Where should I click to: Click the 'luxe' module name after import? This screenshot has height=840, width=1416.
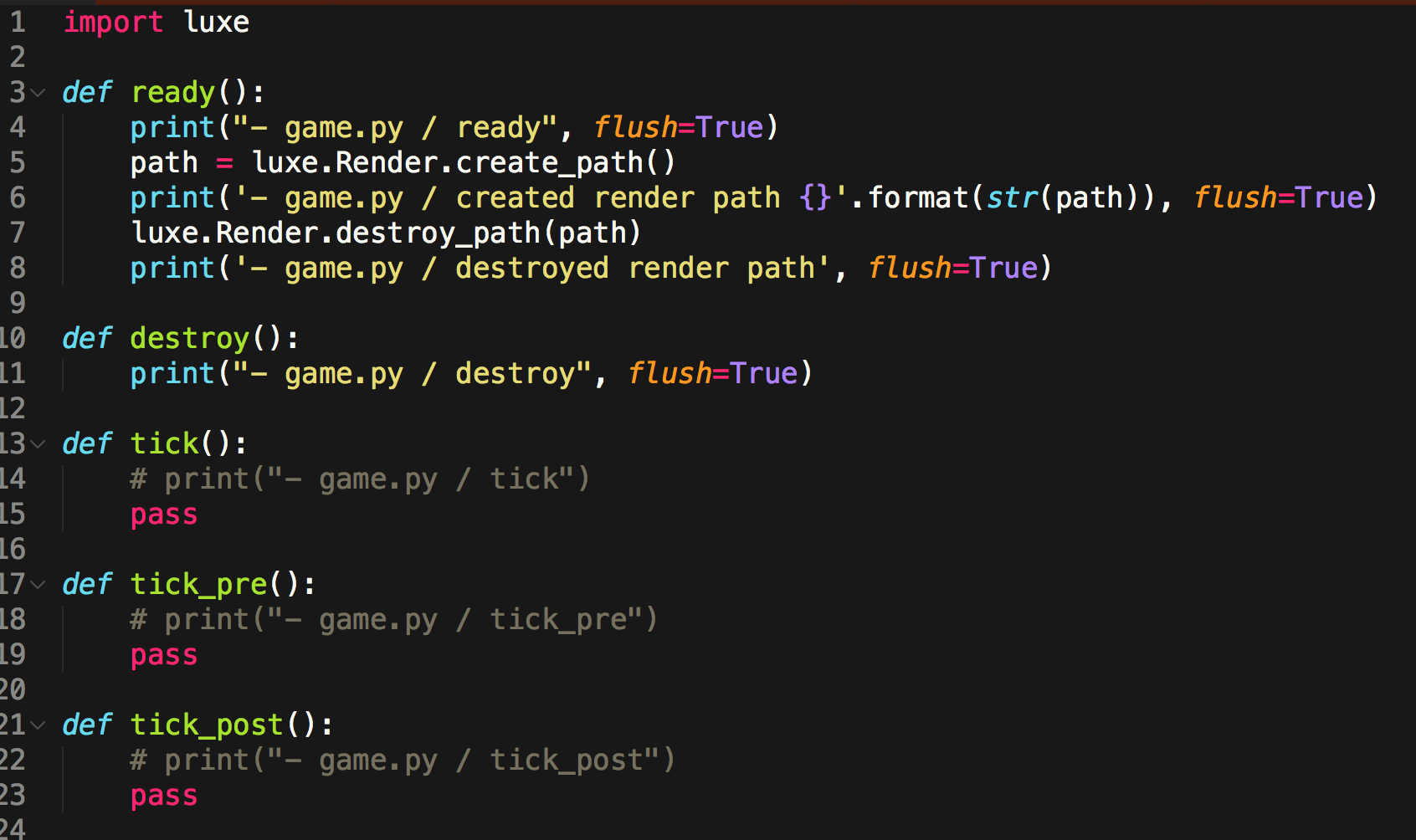[216, 22]
